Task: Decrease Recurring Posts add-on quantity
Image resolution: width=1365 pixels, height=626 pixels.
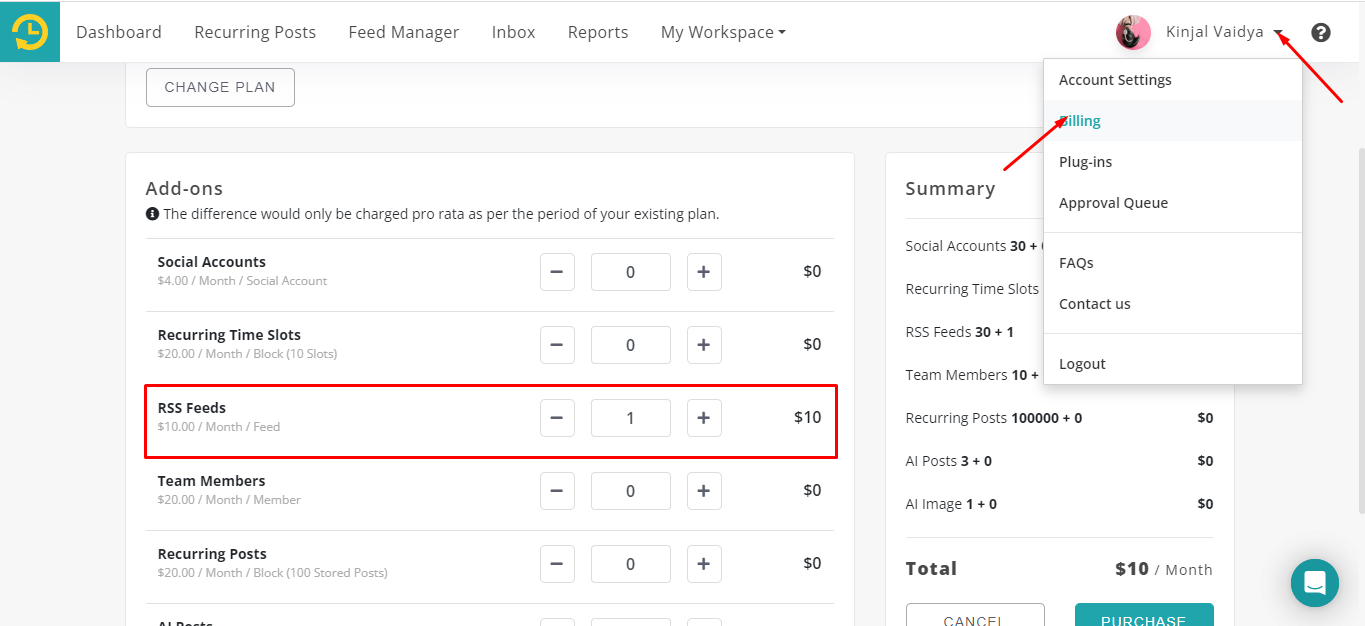Action: click(557, 564)
